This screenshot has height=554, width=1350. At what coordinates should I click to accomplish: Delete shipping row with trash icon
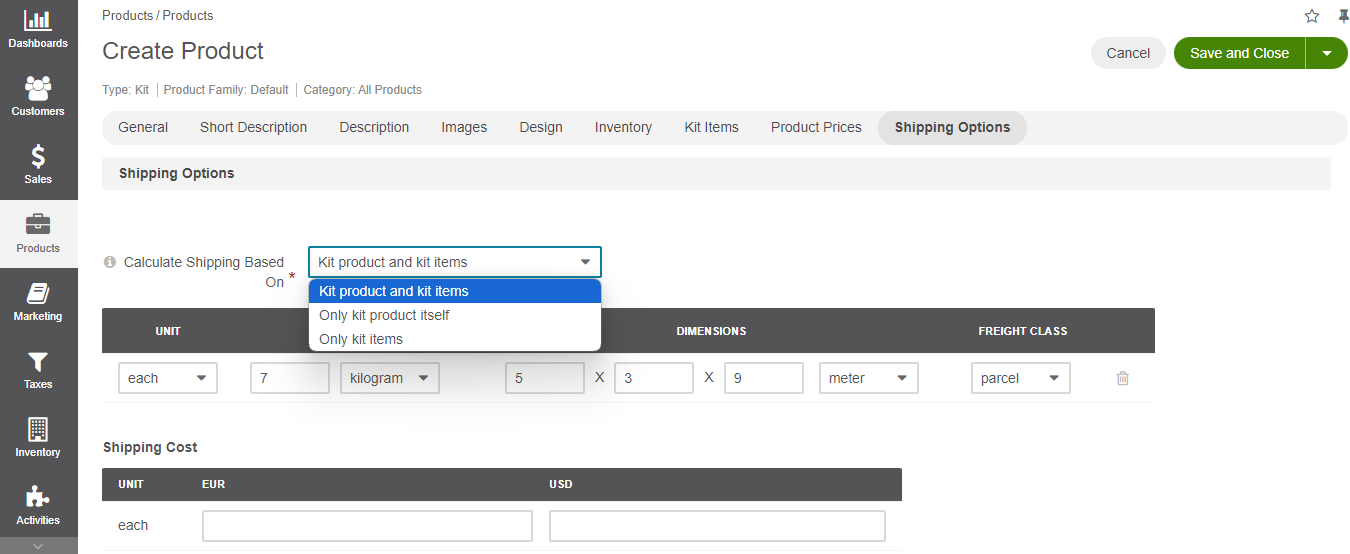pyautogui.click(x=1122, y=378)
